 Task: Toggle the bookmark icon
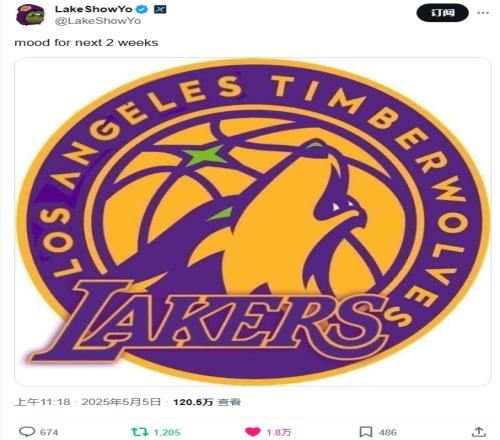tap(366, 432)
